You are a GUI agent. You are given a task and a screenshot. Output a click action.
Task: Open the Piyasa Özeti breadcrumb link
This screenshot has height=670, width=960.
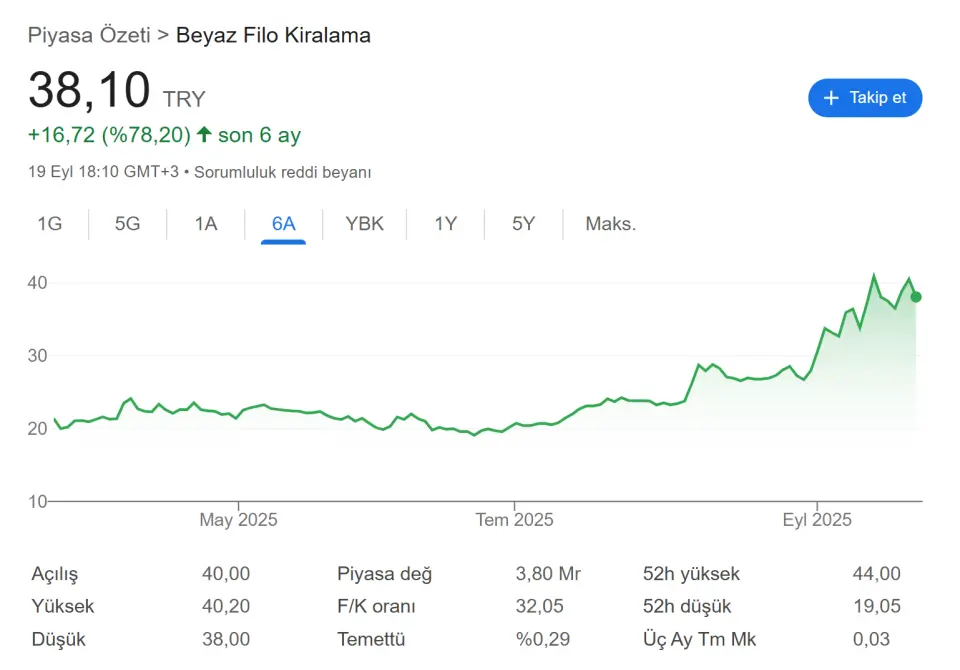(89, 35)
